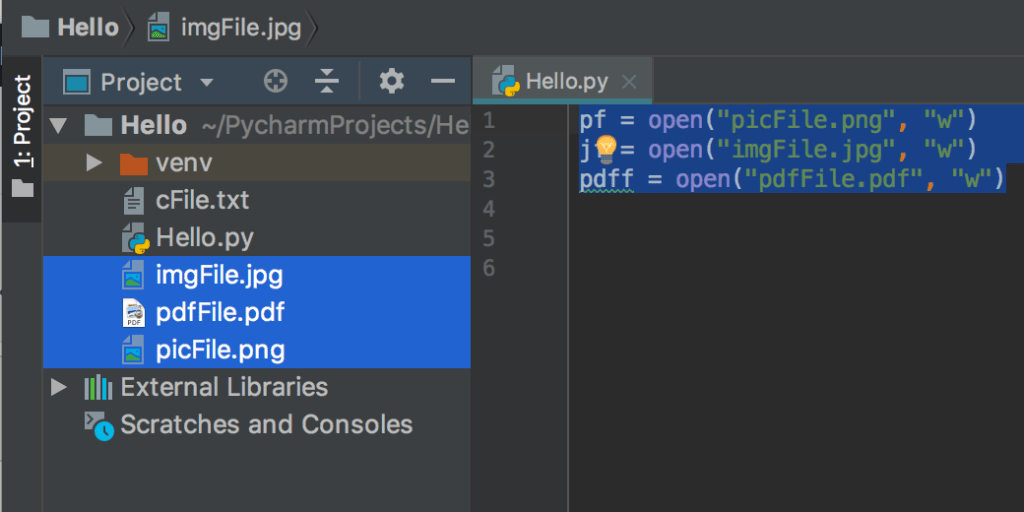Screen dimensions: 1024x512
Task: Click the orange venv folder icon
Action: pyautogui.click(x=133, y=163)
